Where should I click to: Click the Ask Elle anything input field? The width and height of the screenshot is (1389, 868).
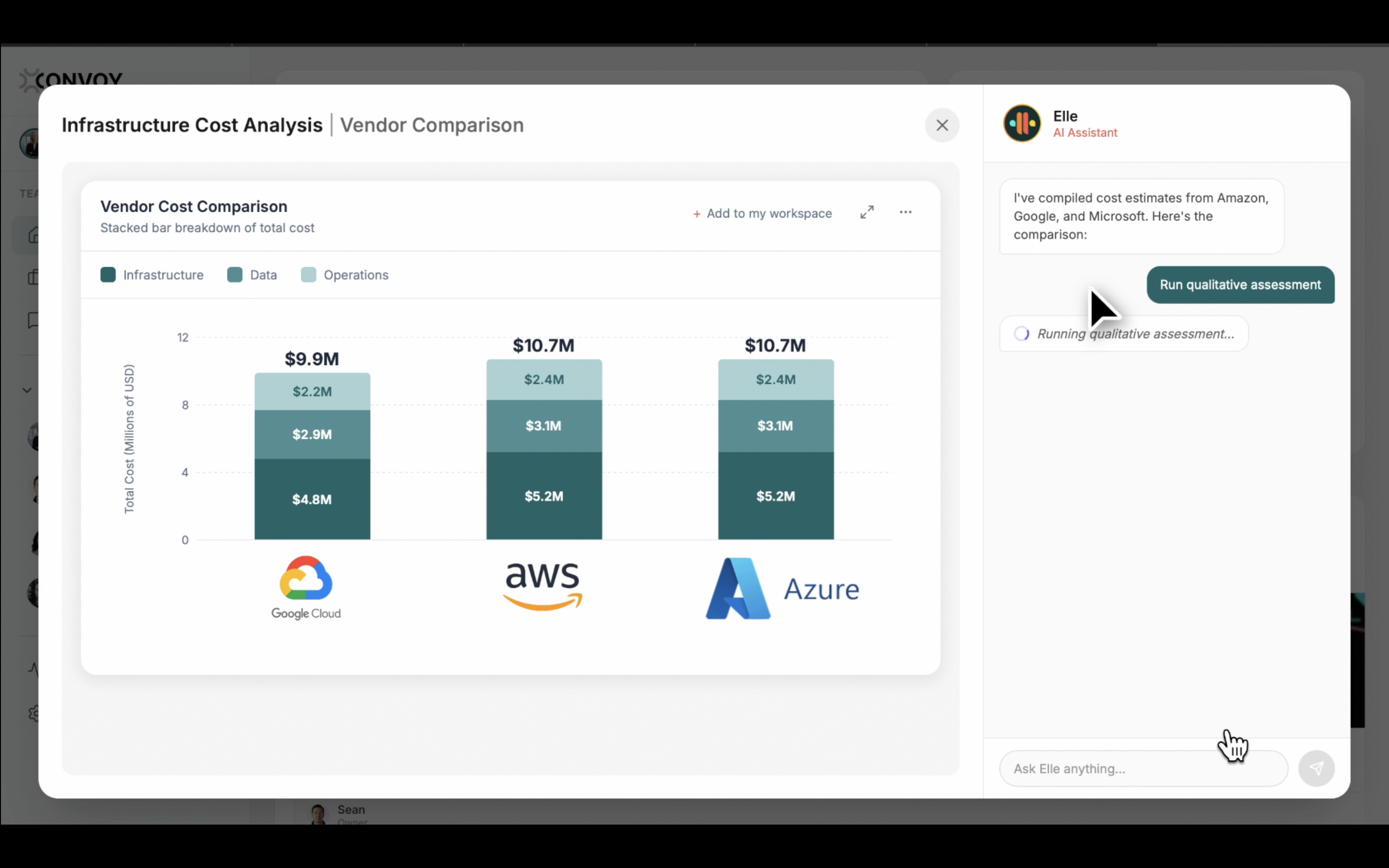1144,769
